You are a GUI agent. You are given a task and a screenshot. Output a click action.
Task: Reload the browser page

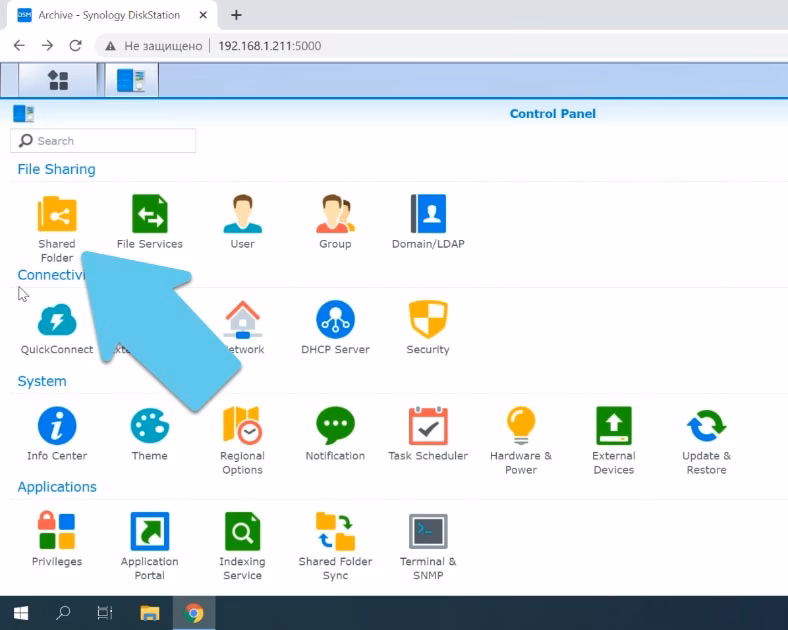pos(75,46)
